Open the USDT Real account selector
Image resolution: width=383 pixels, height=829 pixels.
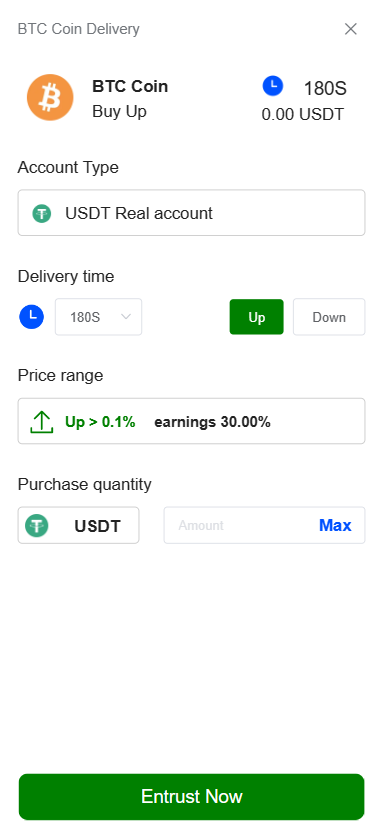point(192,213)
